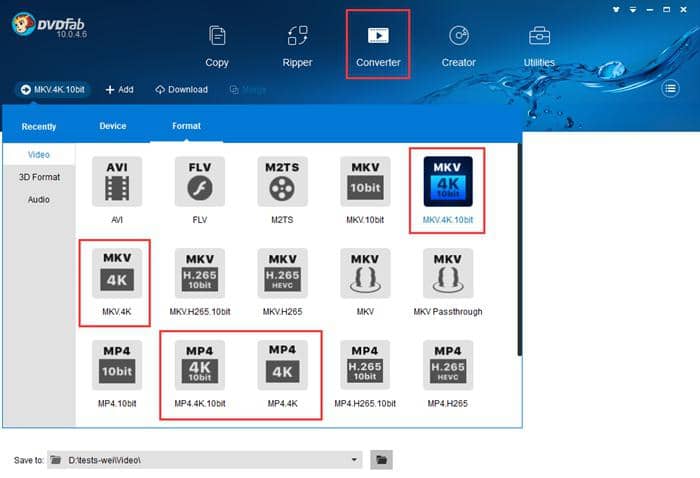This screenshot has width=700, height=478.
Task: Select the MP4.4K format icon
Action: point(282,366)
